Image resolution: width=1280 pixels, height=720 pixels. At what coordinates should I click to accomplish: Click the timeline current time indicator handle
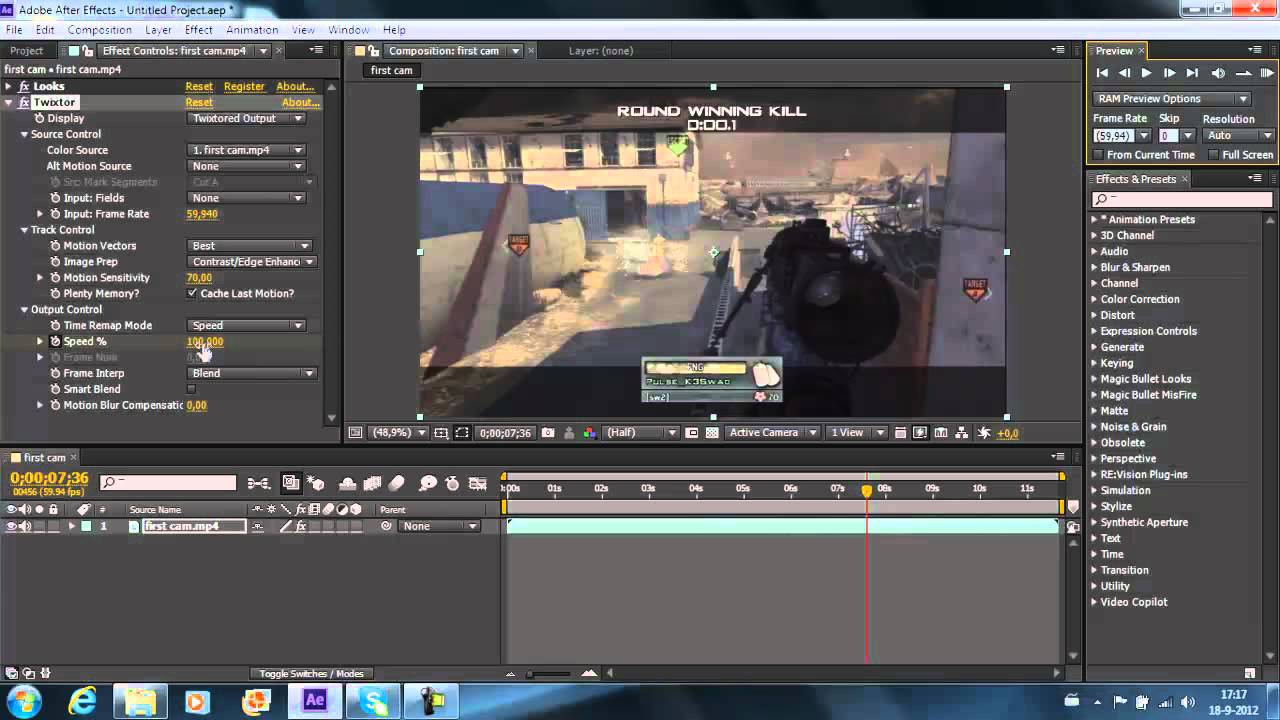click(867, 490)
